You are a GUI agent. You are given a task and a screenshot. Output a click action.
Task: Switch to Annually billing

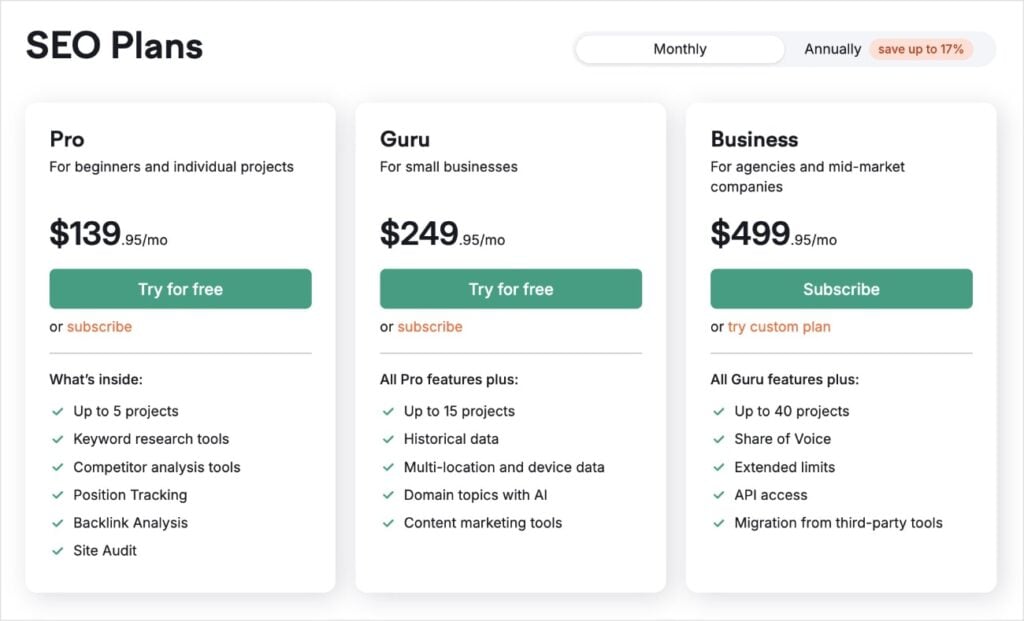(x=832, y=48)
